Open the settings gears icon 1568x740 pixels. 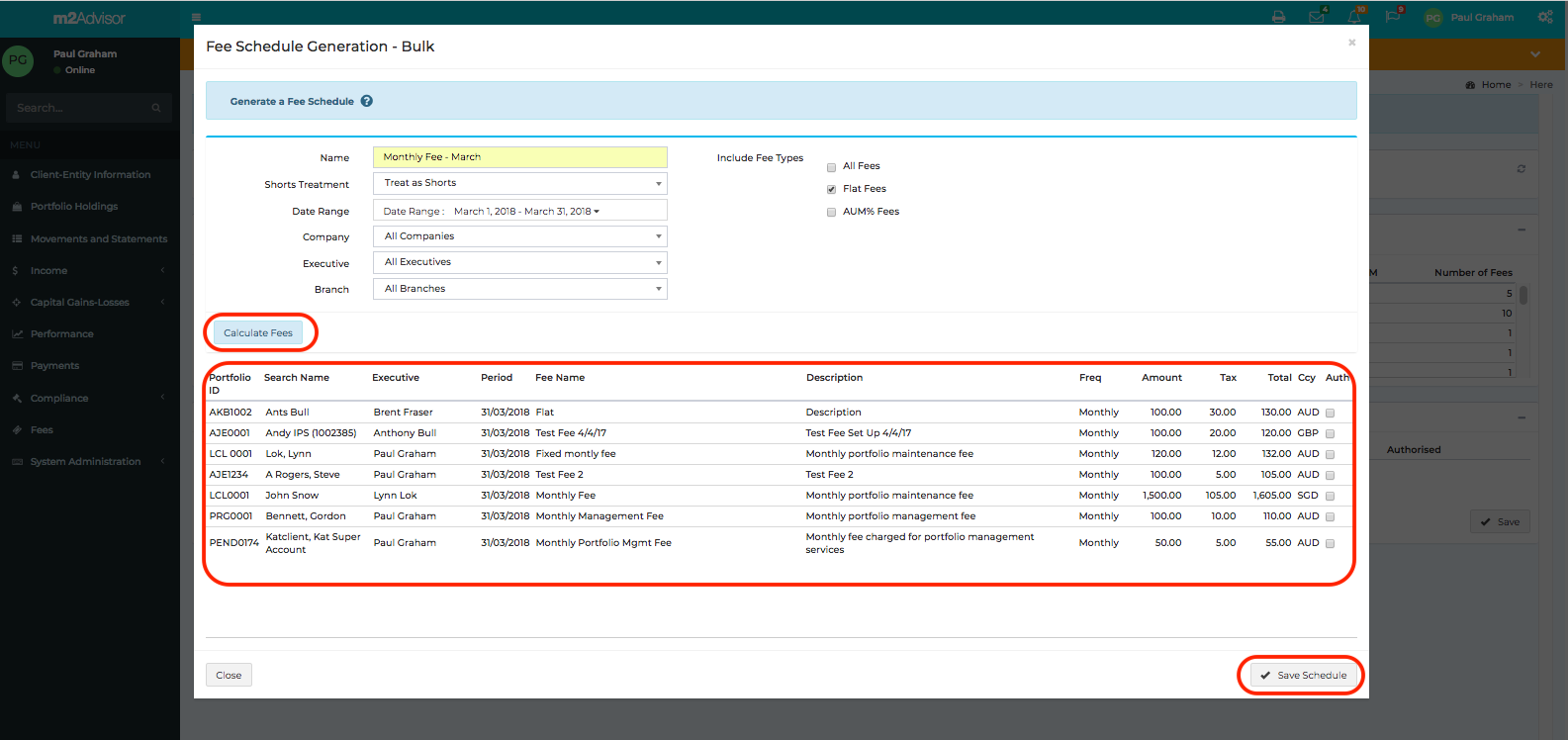pos(1544,17)
